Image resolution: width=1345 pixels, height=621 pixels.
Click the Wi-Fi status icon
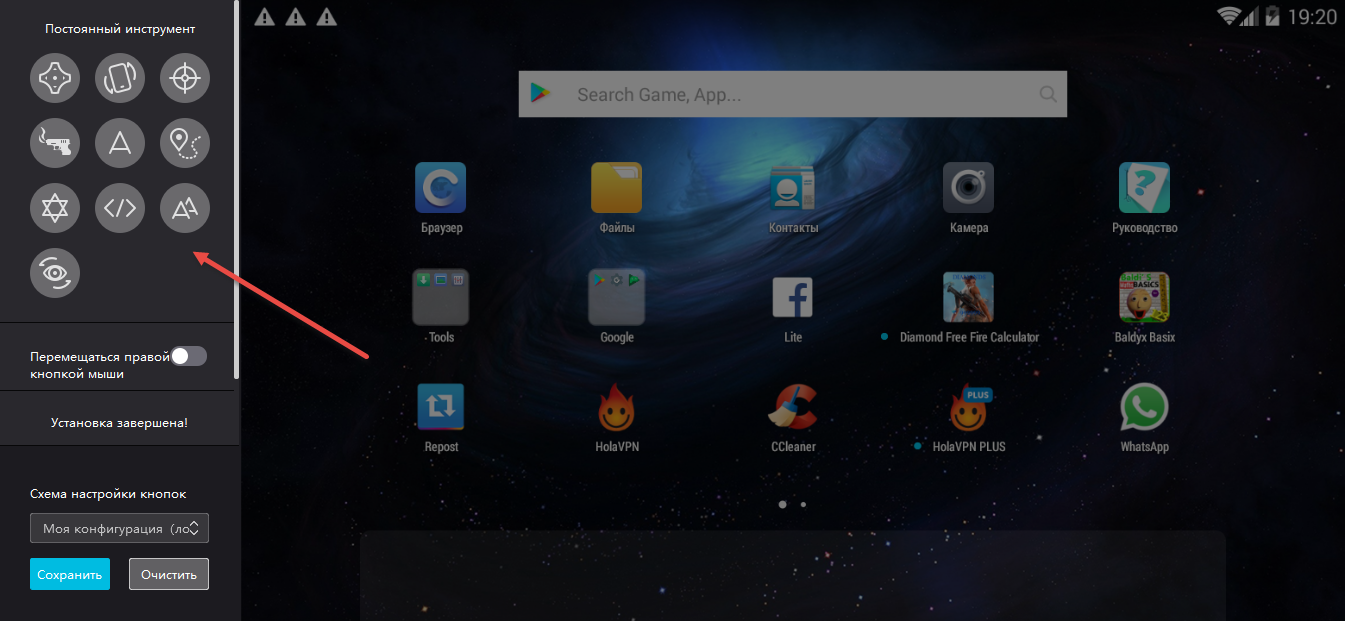(x=1229, y=16)
